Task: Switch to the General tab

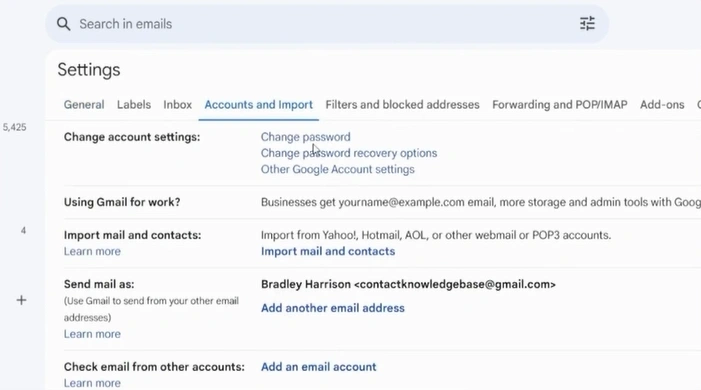Action: click(x=84, y=105)
